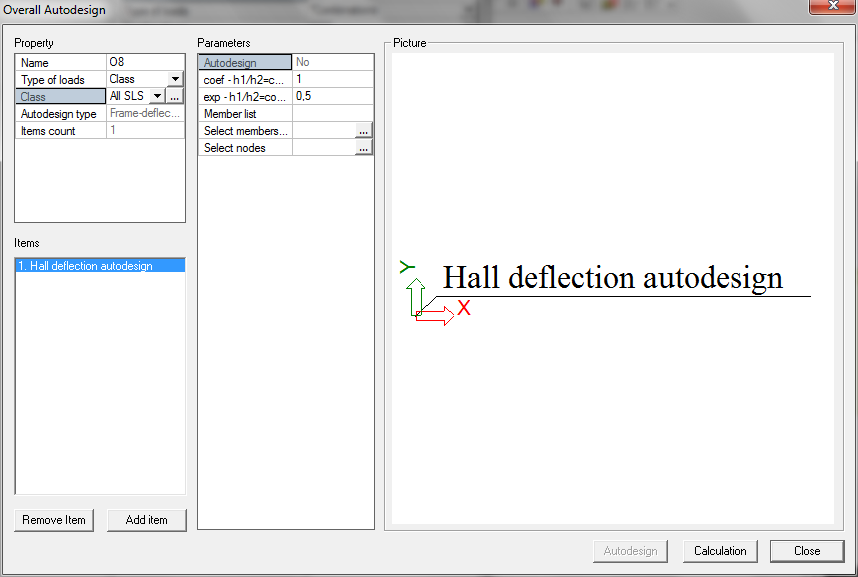
Task: Edit the Name field showing O8
Action: pos(140,62)
